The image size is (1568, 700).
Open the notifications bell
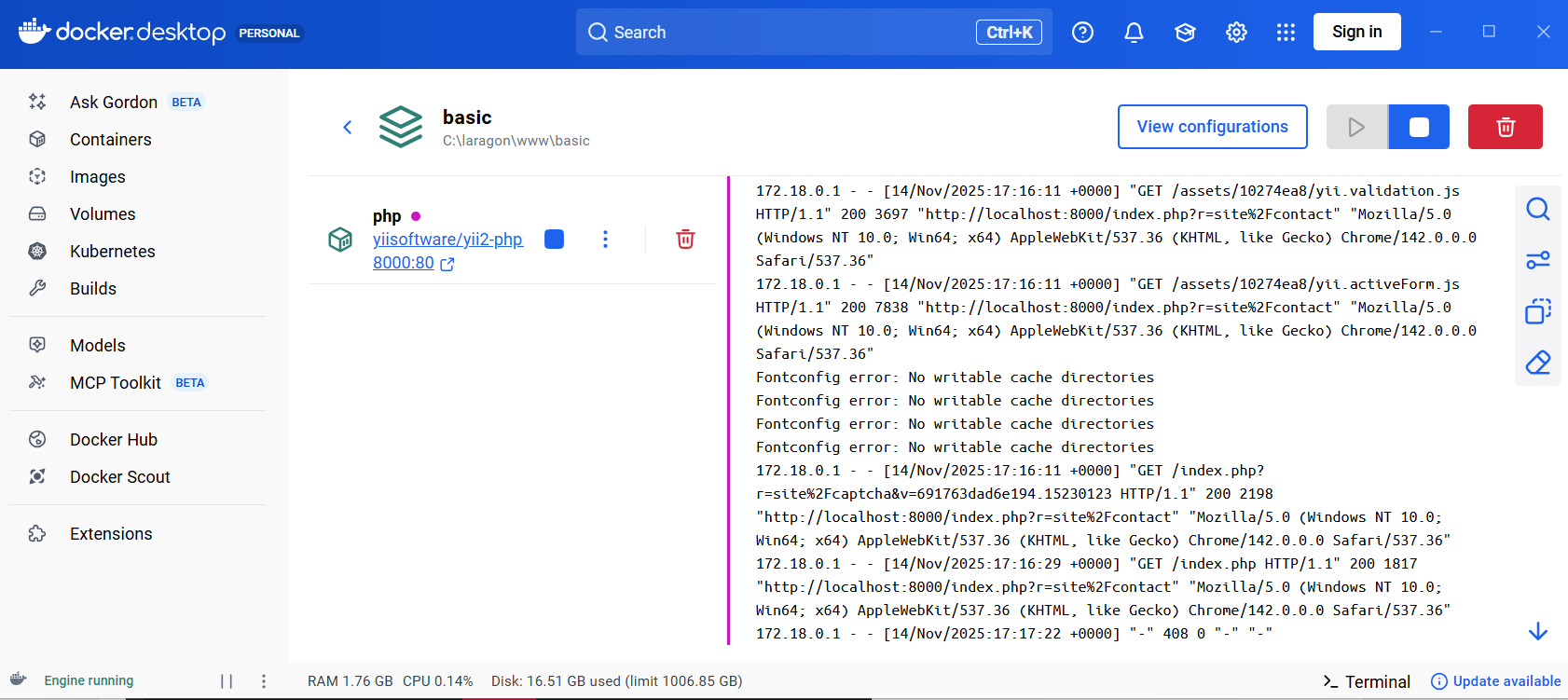[1134, 33]
